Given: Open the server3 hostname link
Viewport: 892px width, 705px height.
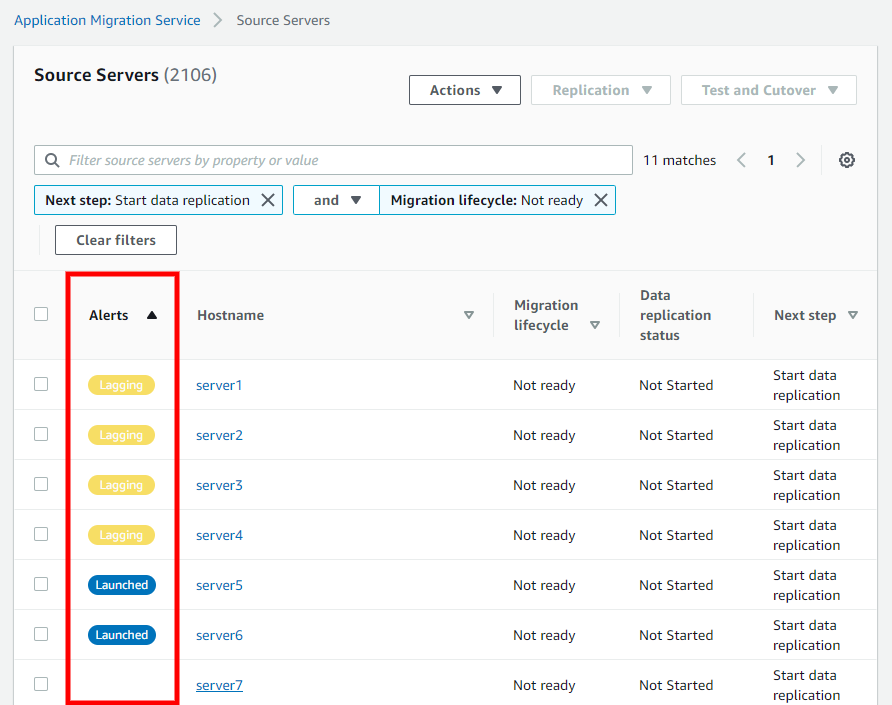Looking at the screenshot, I should (220, 485).
